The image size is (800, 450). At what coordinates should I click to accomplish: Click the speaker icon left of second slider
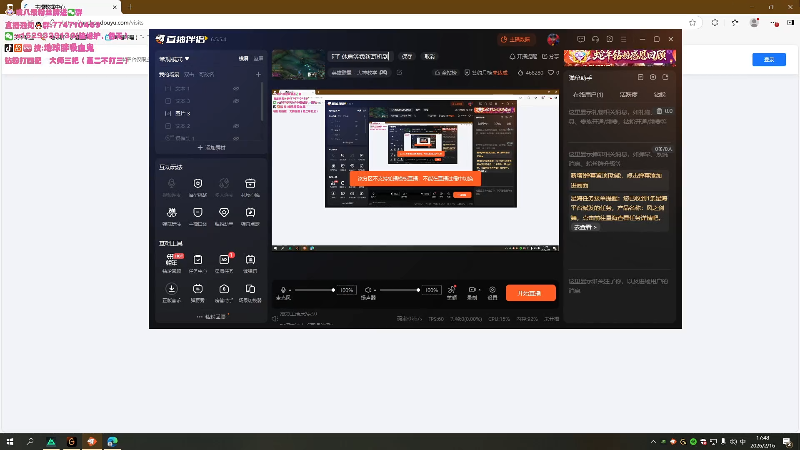(x=368, y=290)
